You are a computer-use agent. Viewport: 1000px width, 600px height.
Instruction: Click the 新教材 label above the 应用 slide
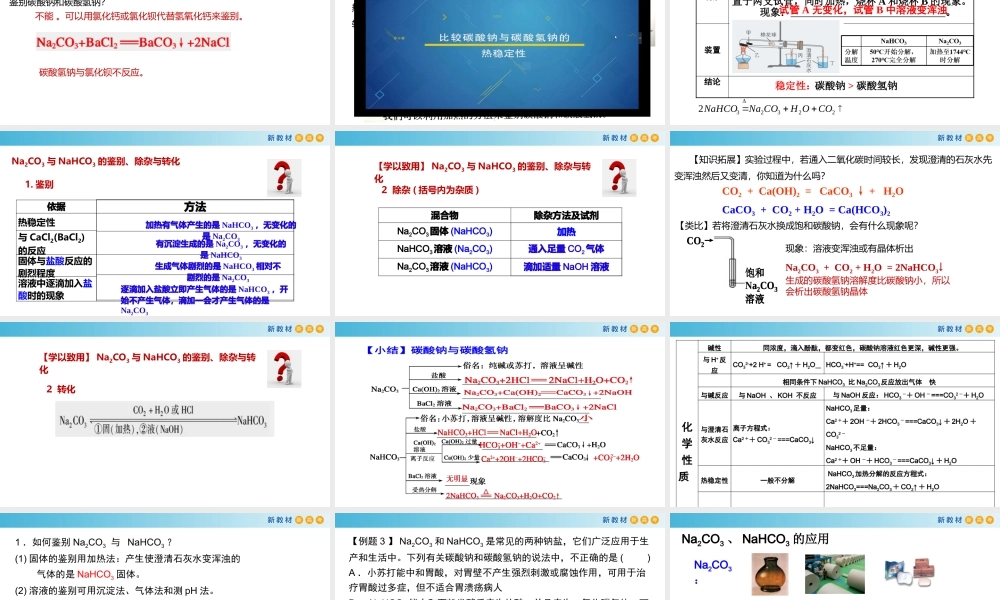pyautogui.click(x=950, y=520)
